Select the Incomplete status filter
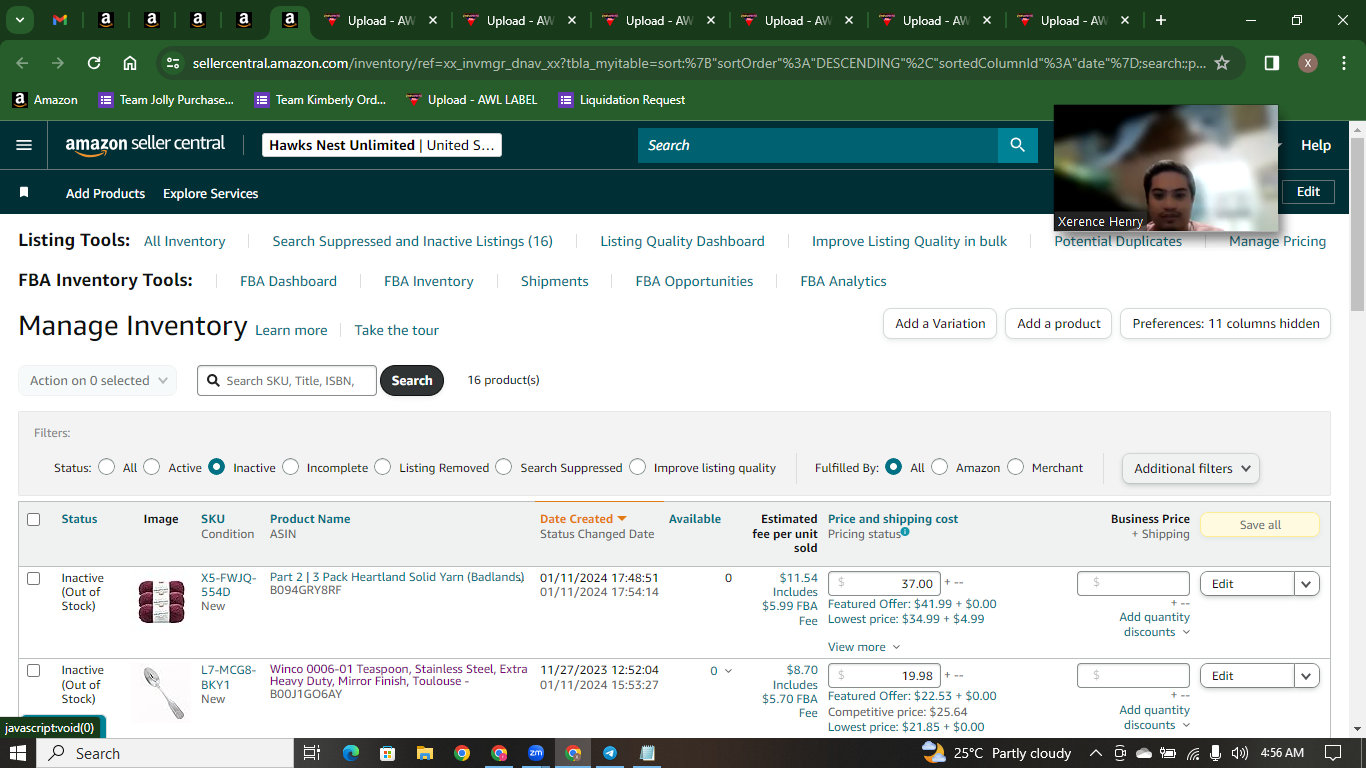1366x768 pixels. click(x=290, y=467)
